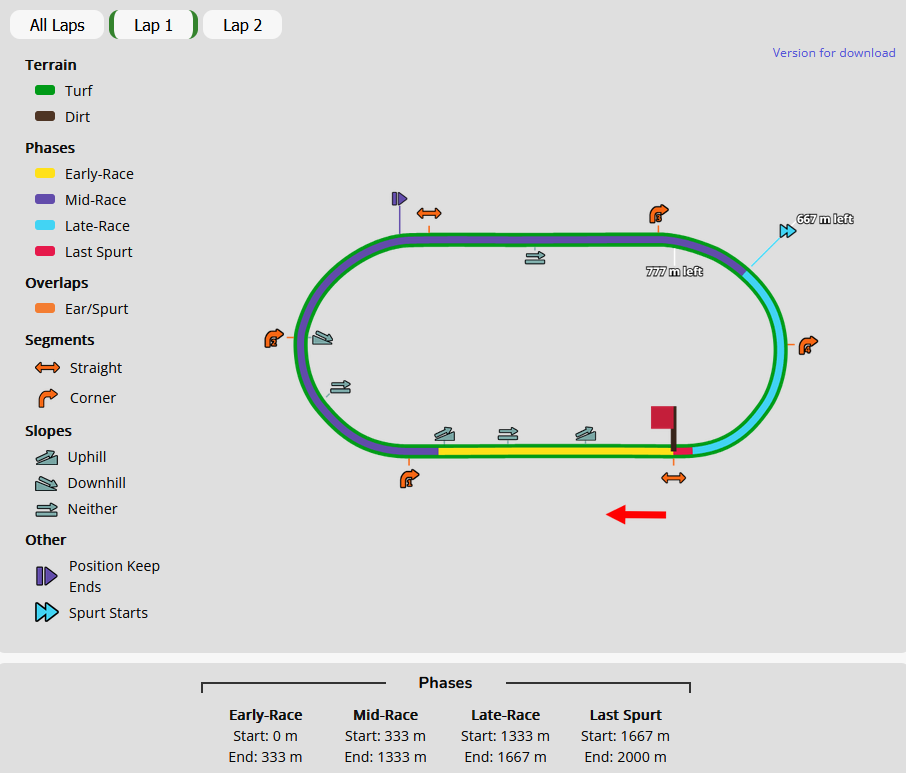Click 'Start: 1333 m' under Late-Race
Screen dimensions: 906x773
coord(506,736)
